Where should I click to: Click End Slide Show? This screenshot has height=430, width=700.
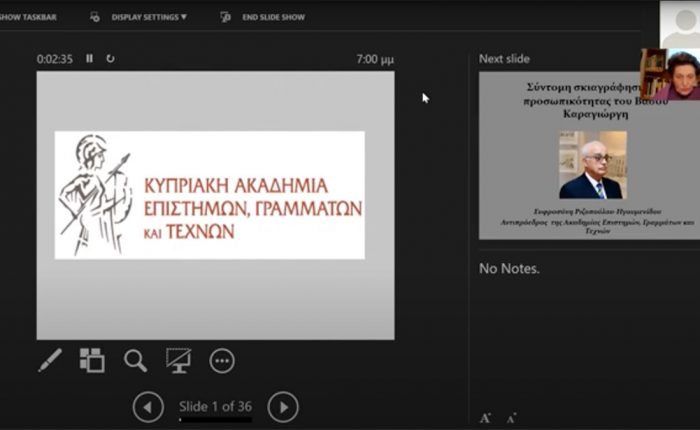tap(274, 17)
